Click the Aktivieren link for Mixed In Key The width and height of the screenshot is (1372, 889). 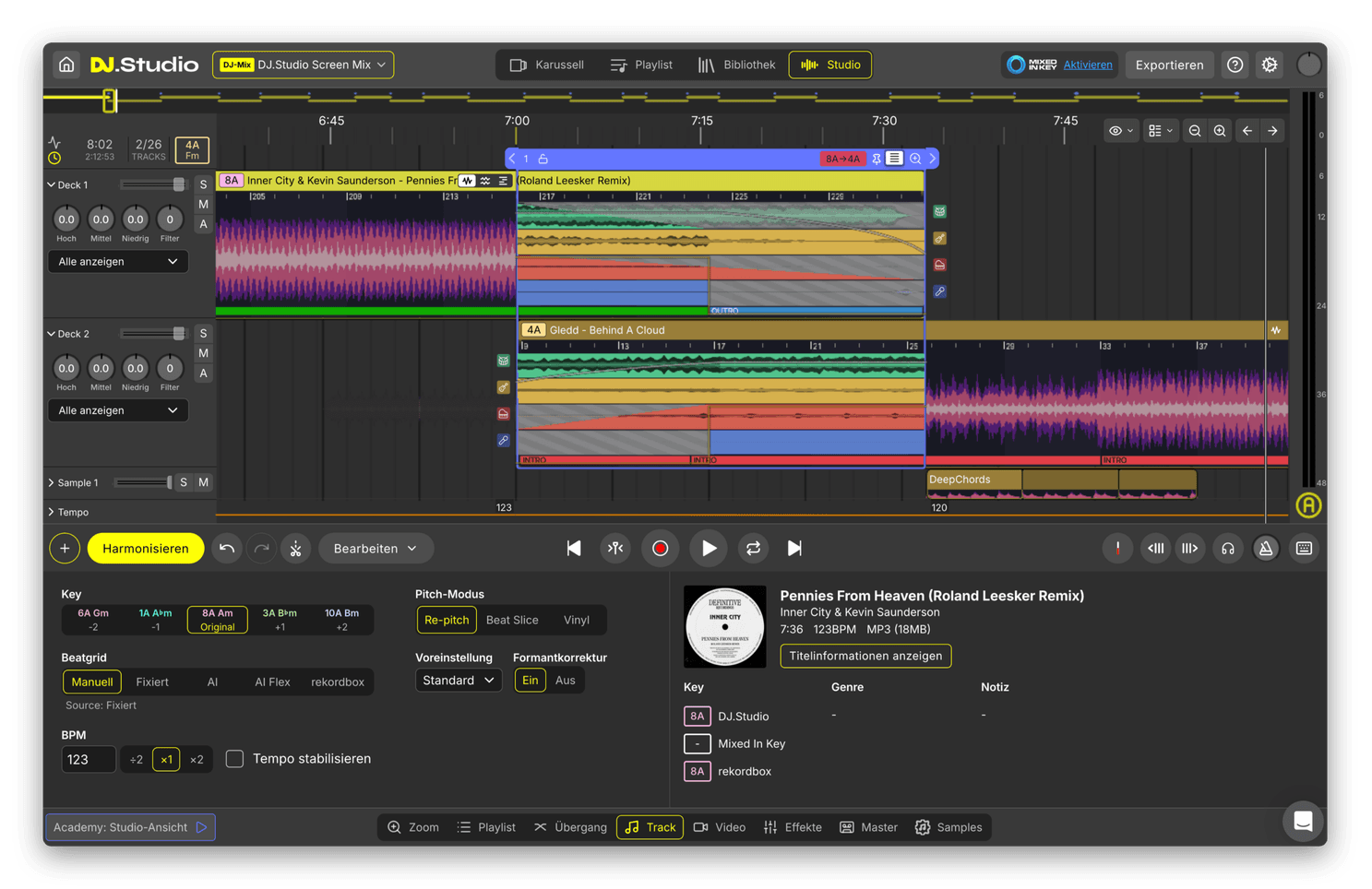1088,65
